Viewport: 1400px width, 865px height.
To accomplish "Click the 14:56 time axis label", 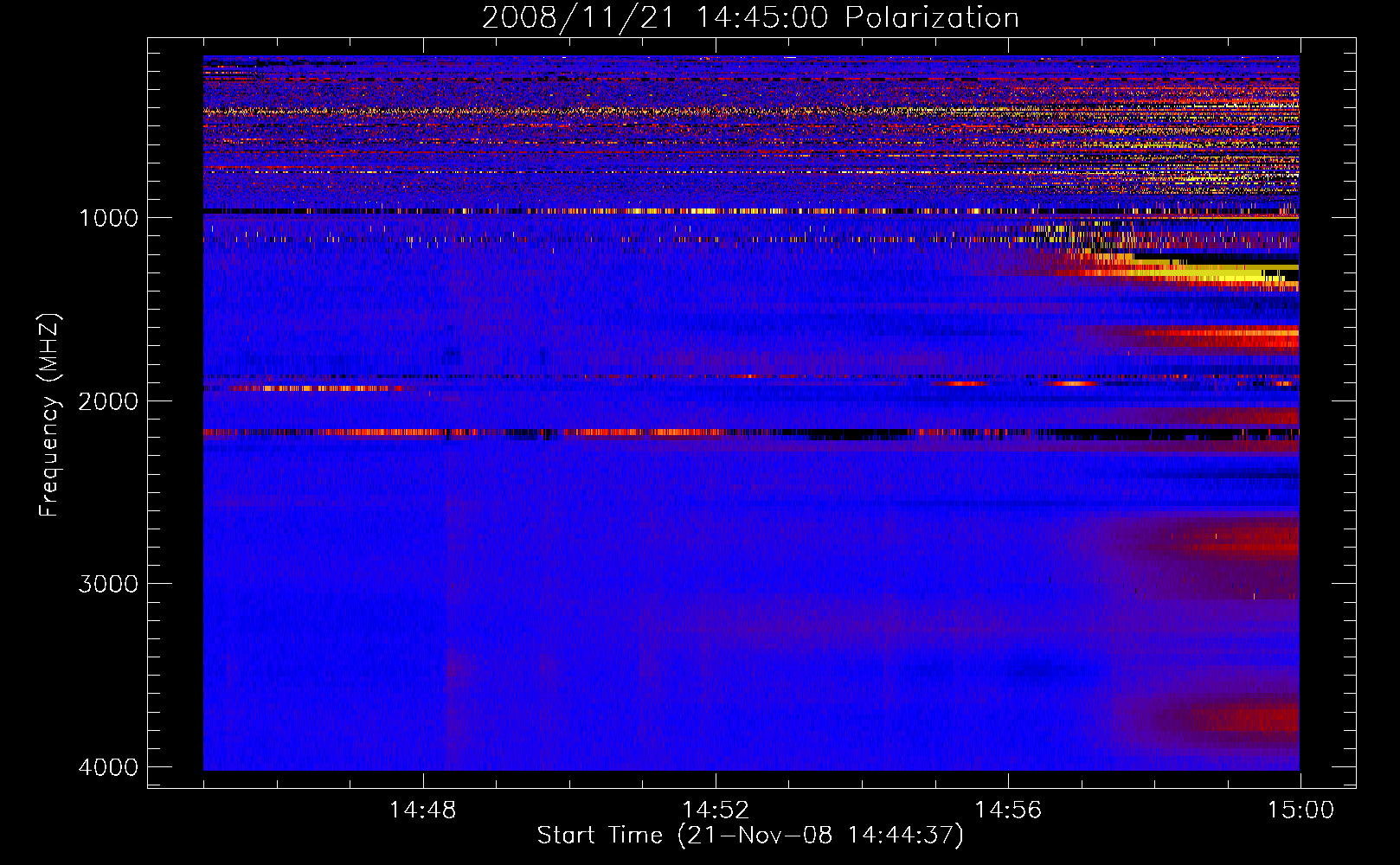I will (x=1008, y=811).
